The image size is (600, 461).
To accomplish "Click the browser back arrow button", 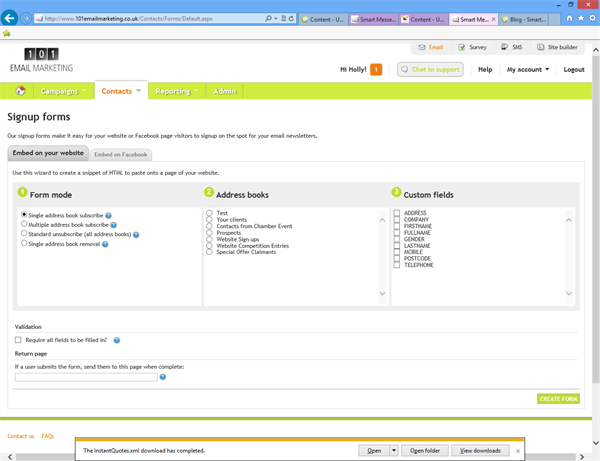I will [9, 18].
